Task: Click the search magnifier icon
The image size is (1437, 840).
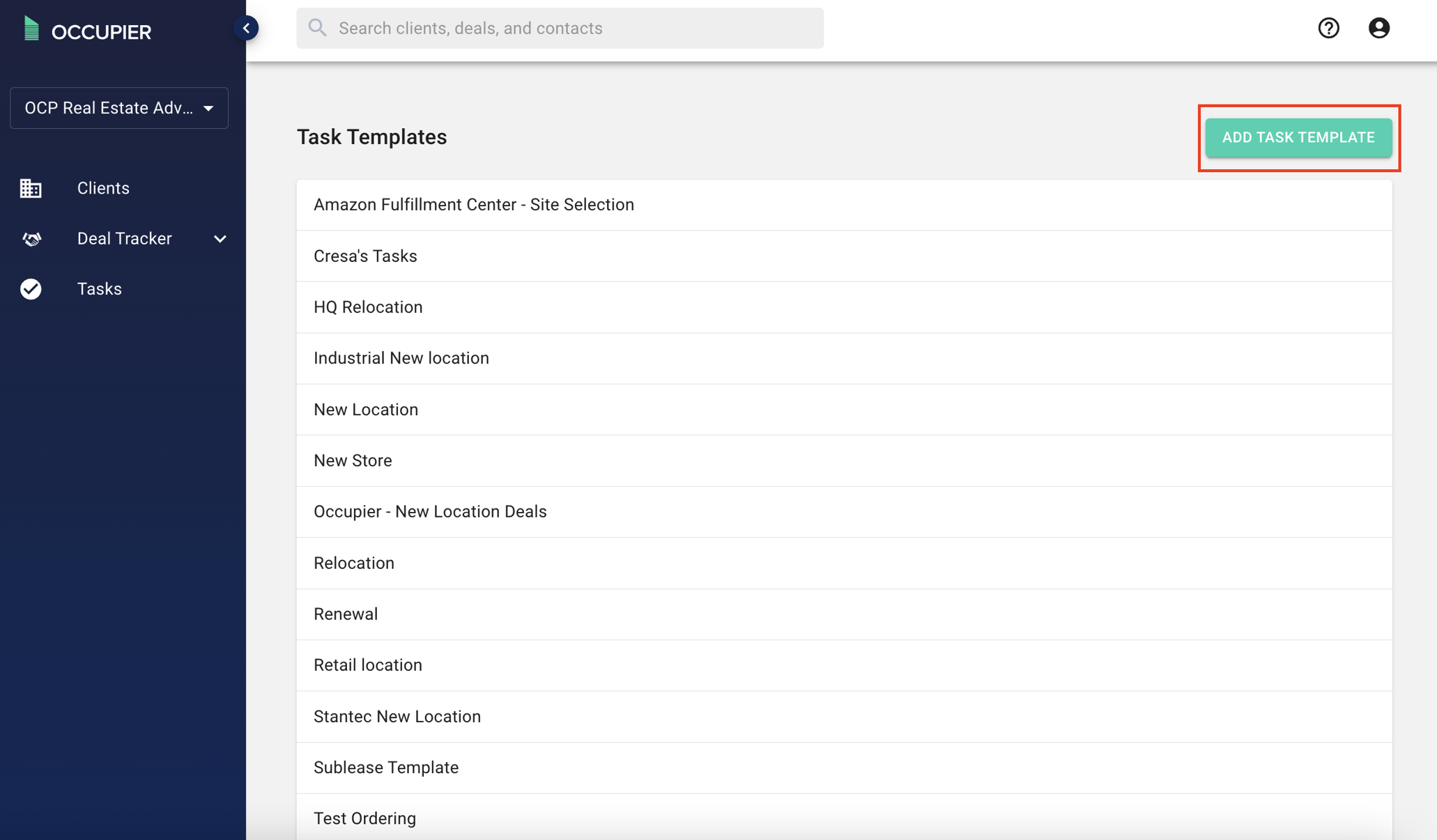Action: pos(317,28)
